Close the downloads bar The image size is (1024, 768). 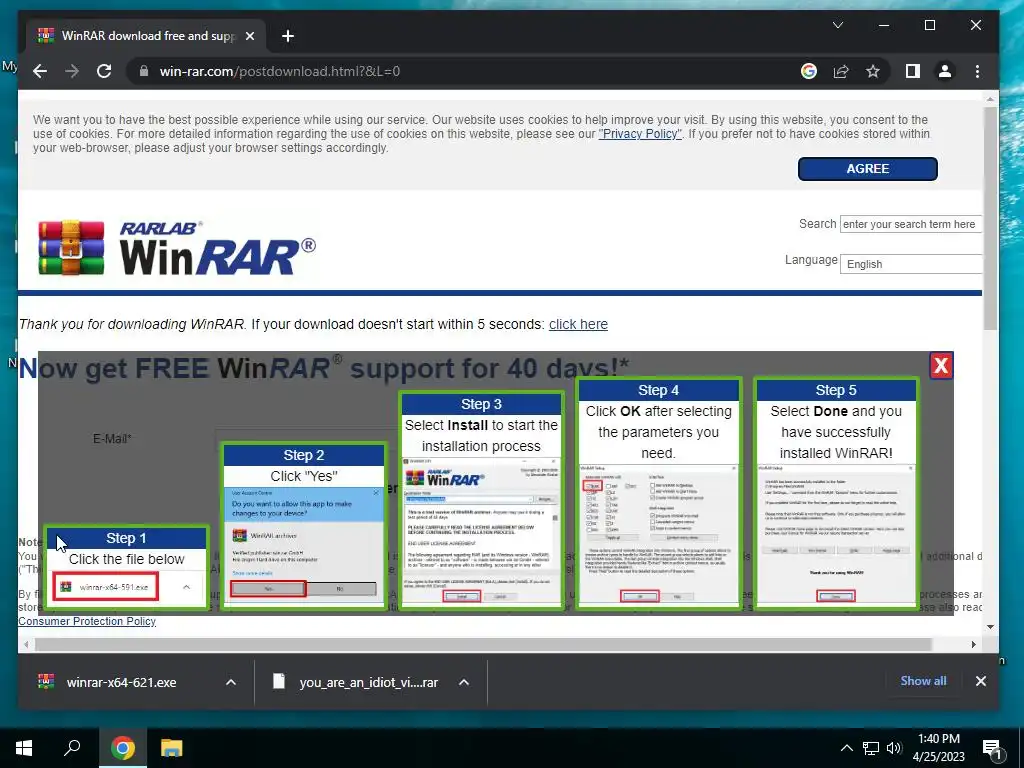pos(980,681)
